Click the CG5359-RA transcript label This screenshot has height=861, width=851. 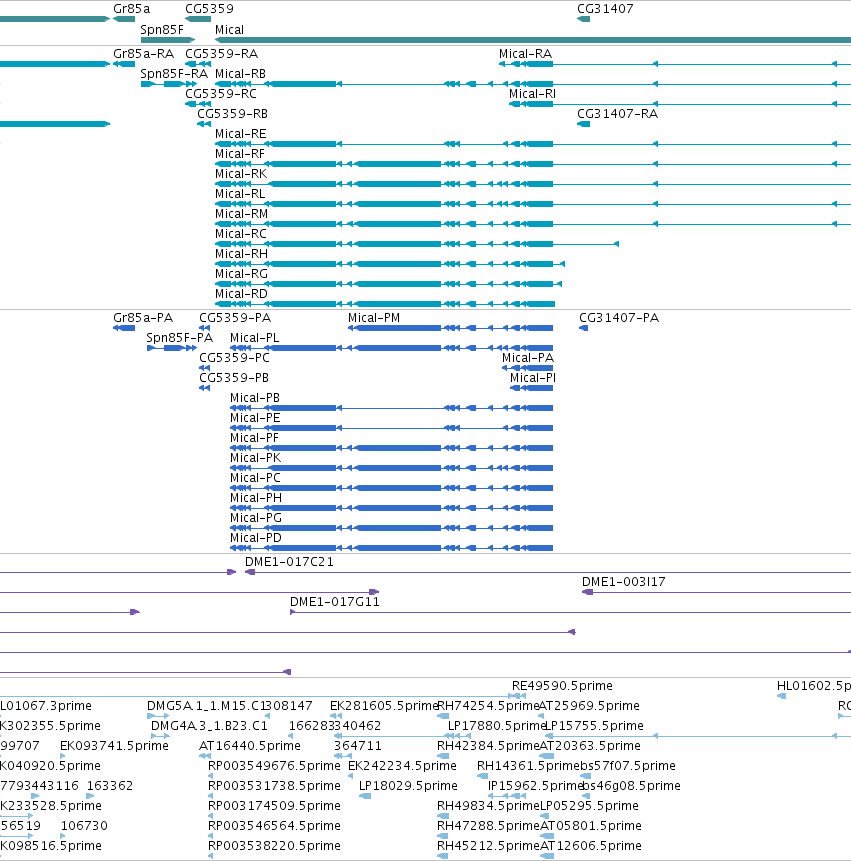[221, 54]
